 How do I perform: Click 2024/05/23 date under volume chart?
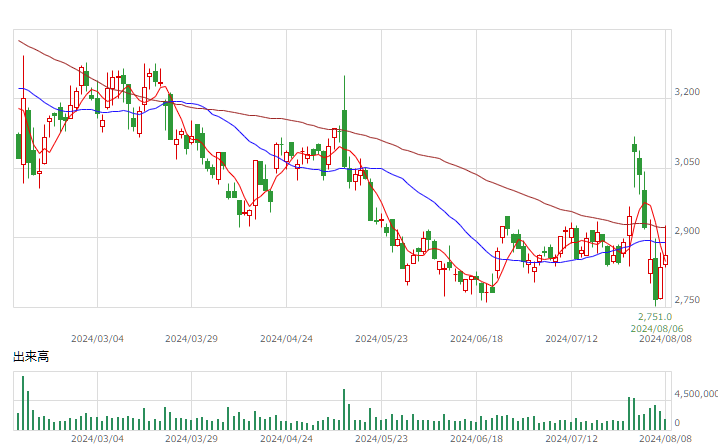[381, 439]
